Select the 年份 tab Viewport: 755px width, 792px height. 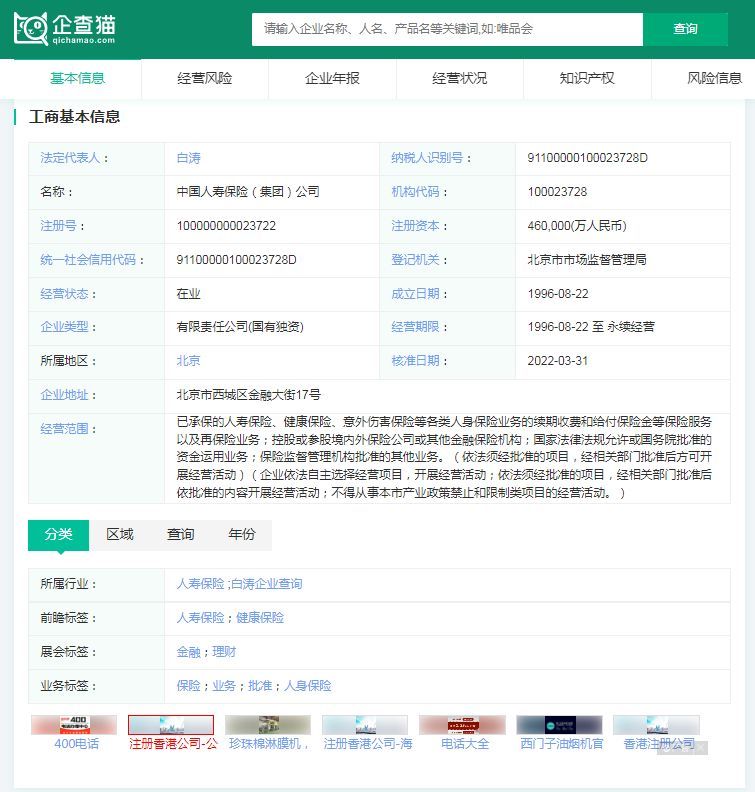(242, 534)
